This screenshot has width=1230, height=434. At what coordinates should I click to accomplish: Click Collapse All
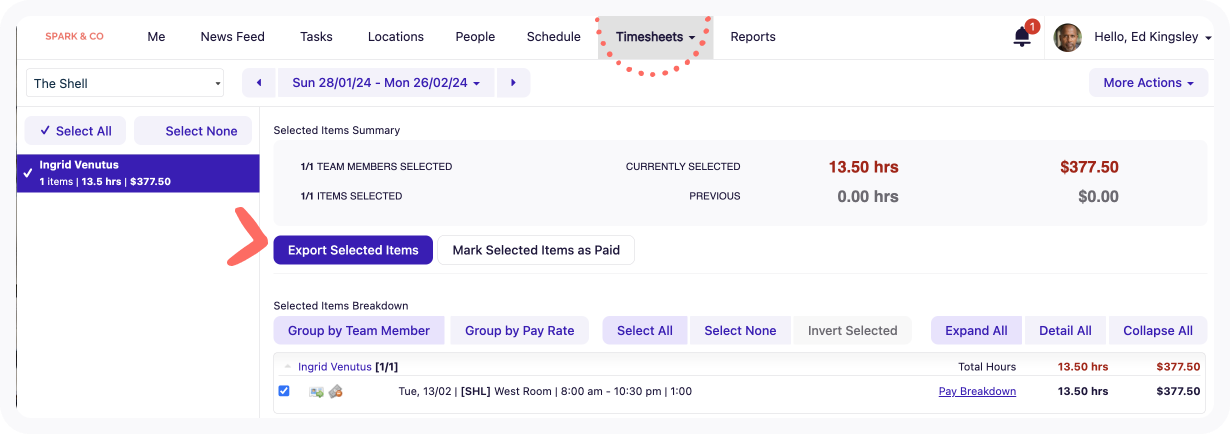(x=1158, y=330)
